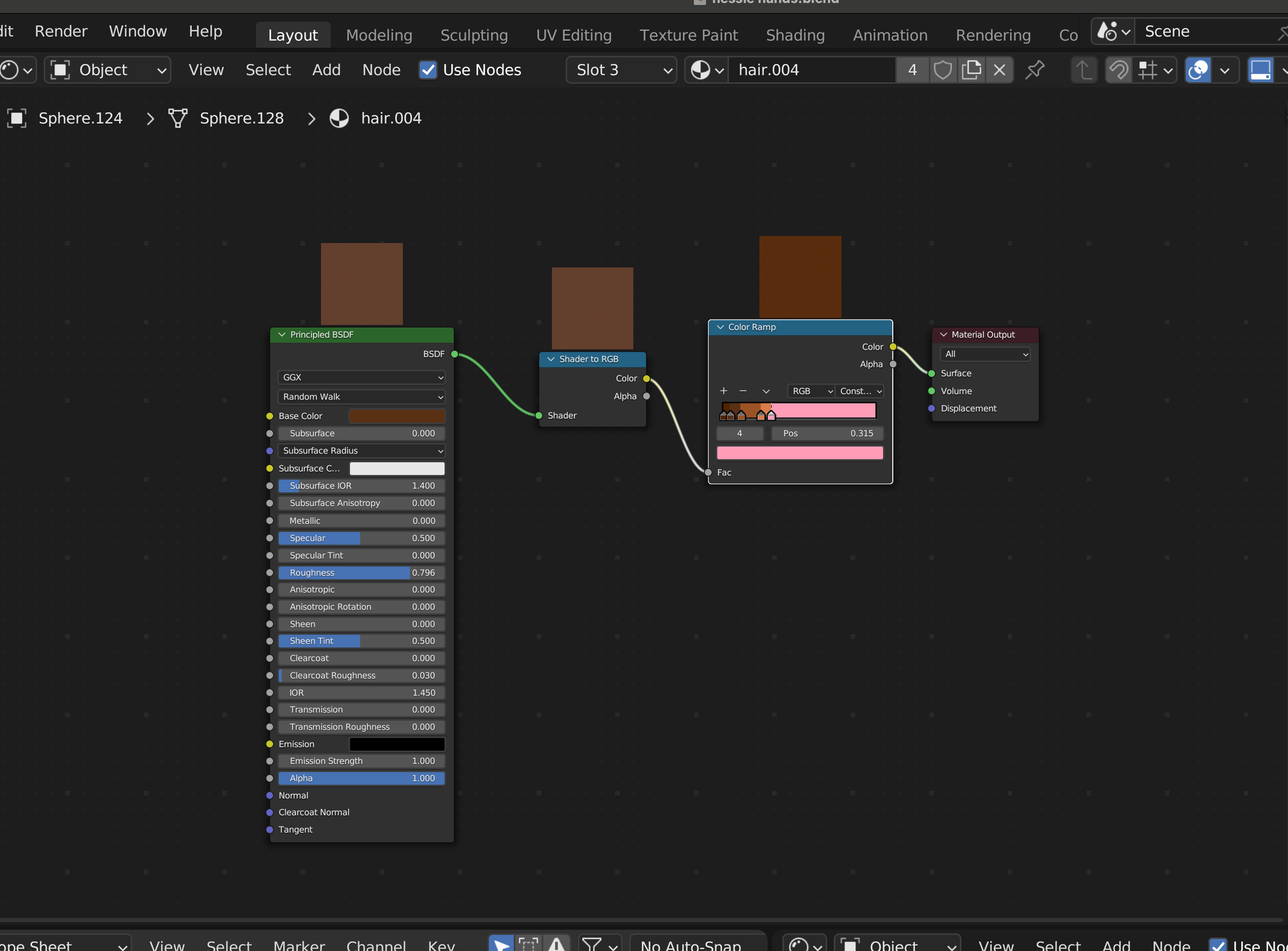
Task: Open the RGB color mode dropdown
Action: pos(810,391)
